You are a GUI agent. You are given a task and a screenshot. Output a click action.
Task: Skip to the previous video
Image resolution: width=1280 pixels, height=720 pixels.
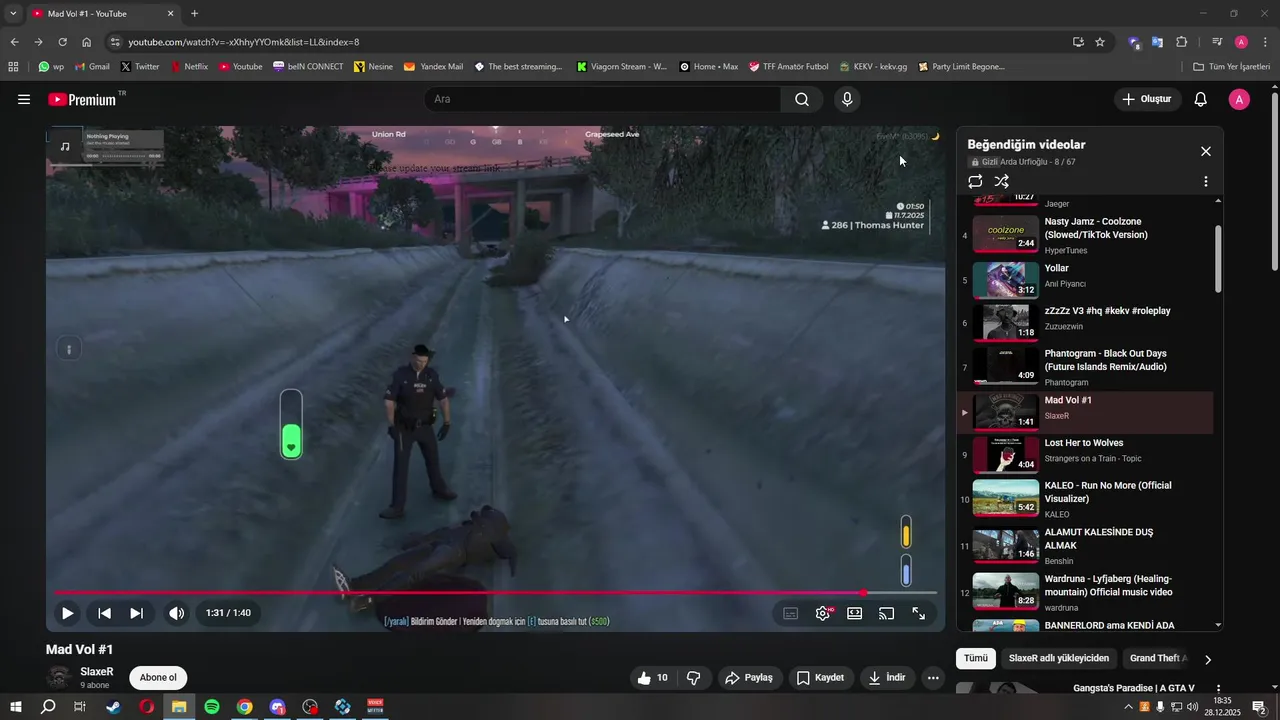[104, 613]
